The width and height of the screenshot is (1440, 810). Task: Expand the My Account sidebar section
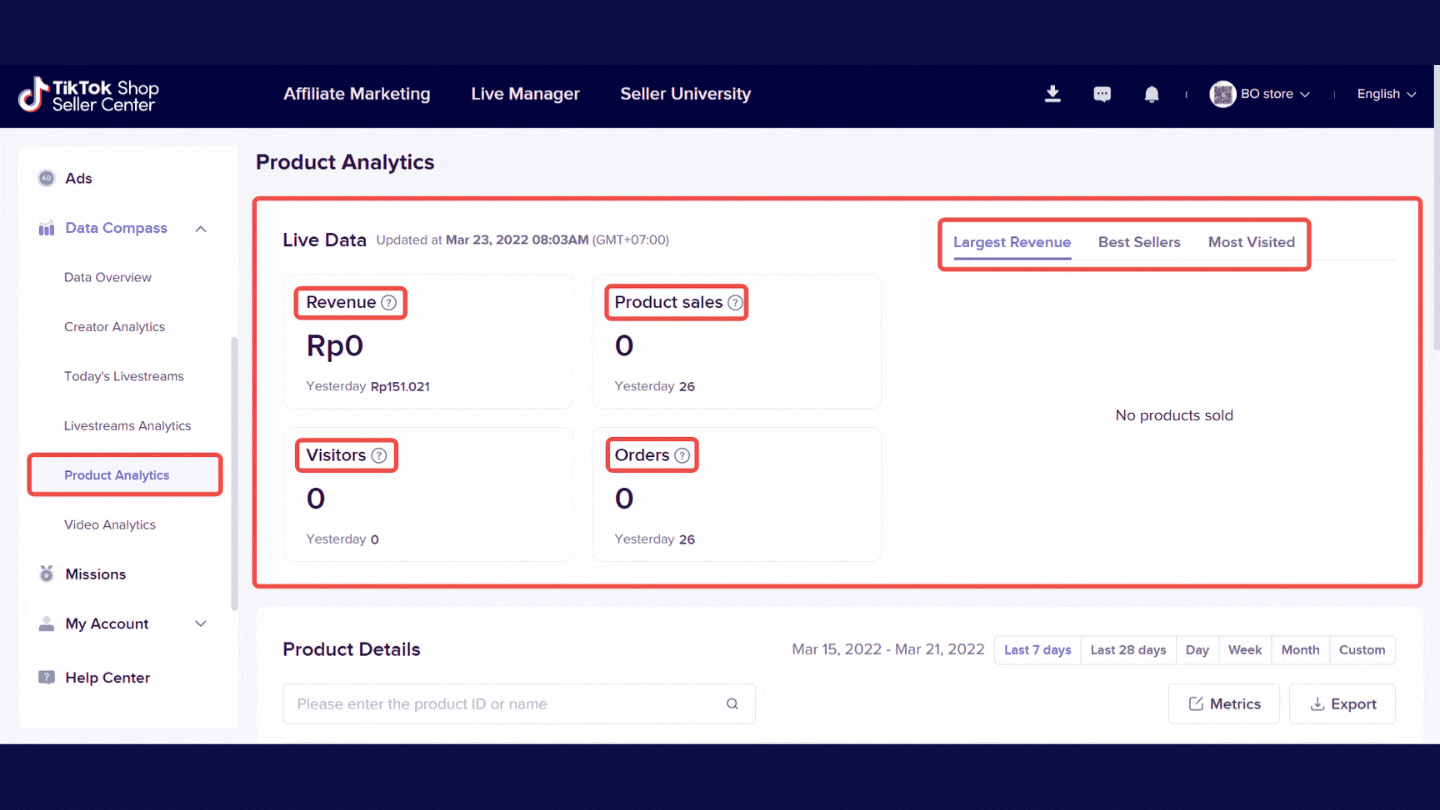200,624
